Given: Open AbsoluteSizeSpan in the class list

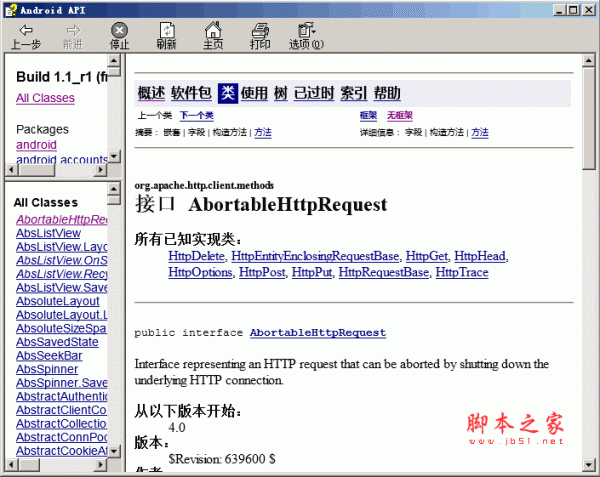Looking at the screenshot, I should click(62, 328).
